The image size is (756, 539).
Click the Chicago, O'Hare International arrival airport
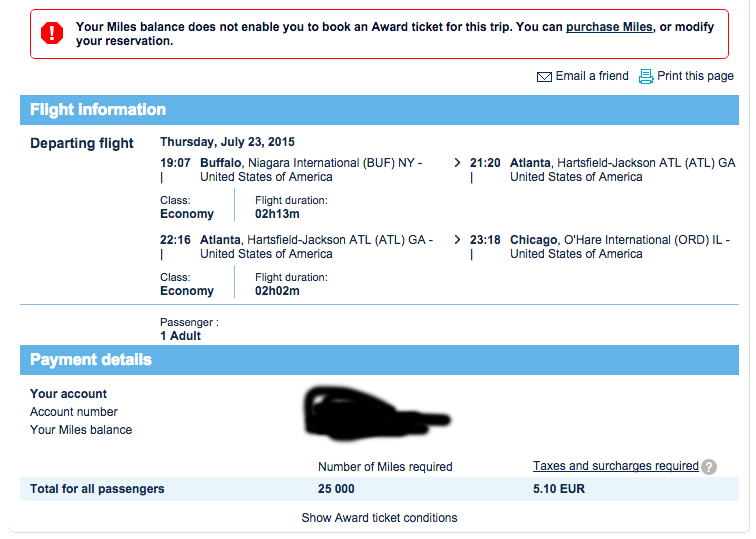619,240
